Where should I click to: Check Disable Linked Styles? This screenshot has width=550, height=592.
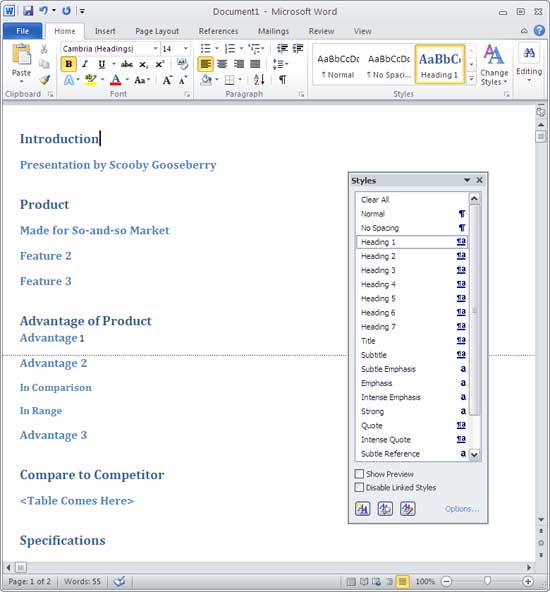tap(359, 487)
